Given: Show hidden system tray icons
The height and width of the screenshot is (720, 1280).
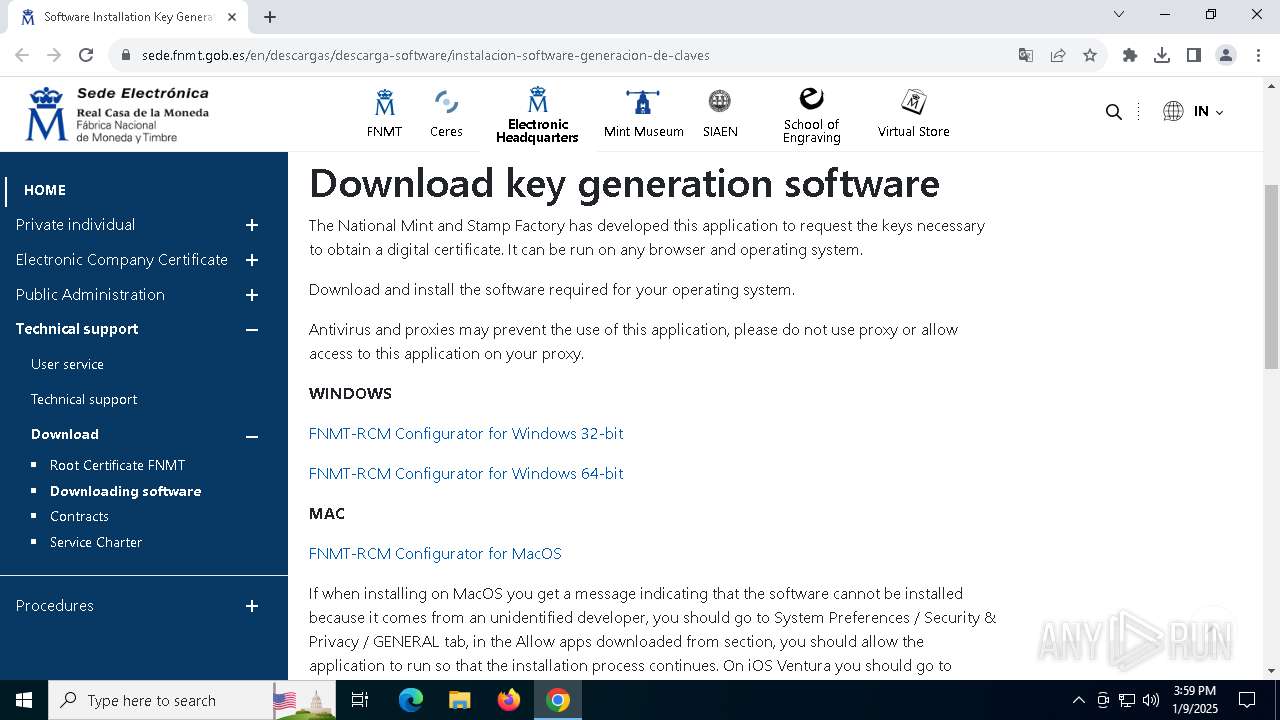Looking at the screenshot, I should [x=1078, y=700].
